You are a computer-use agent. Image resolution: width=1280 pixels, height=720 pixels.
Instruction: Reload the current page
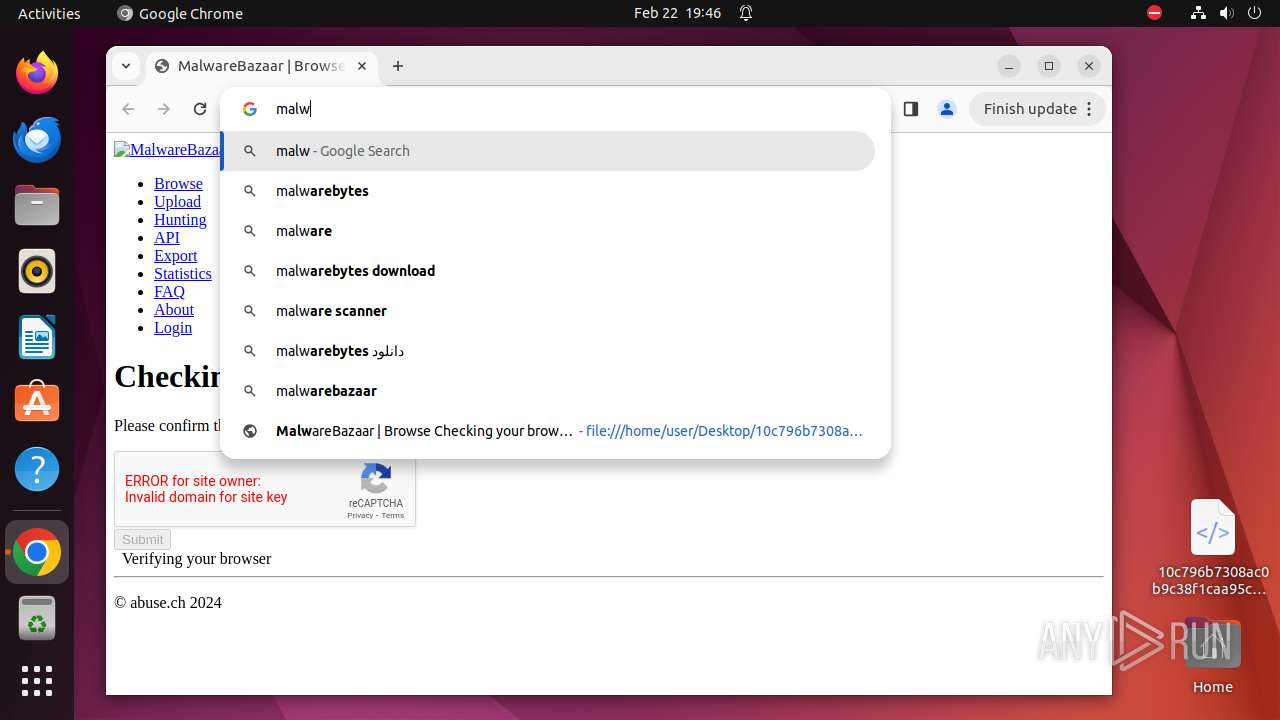point(200,109)
